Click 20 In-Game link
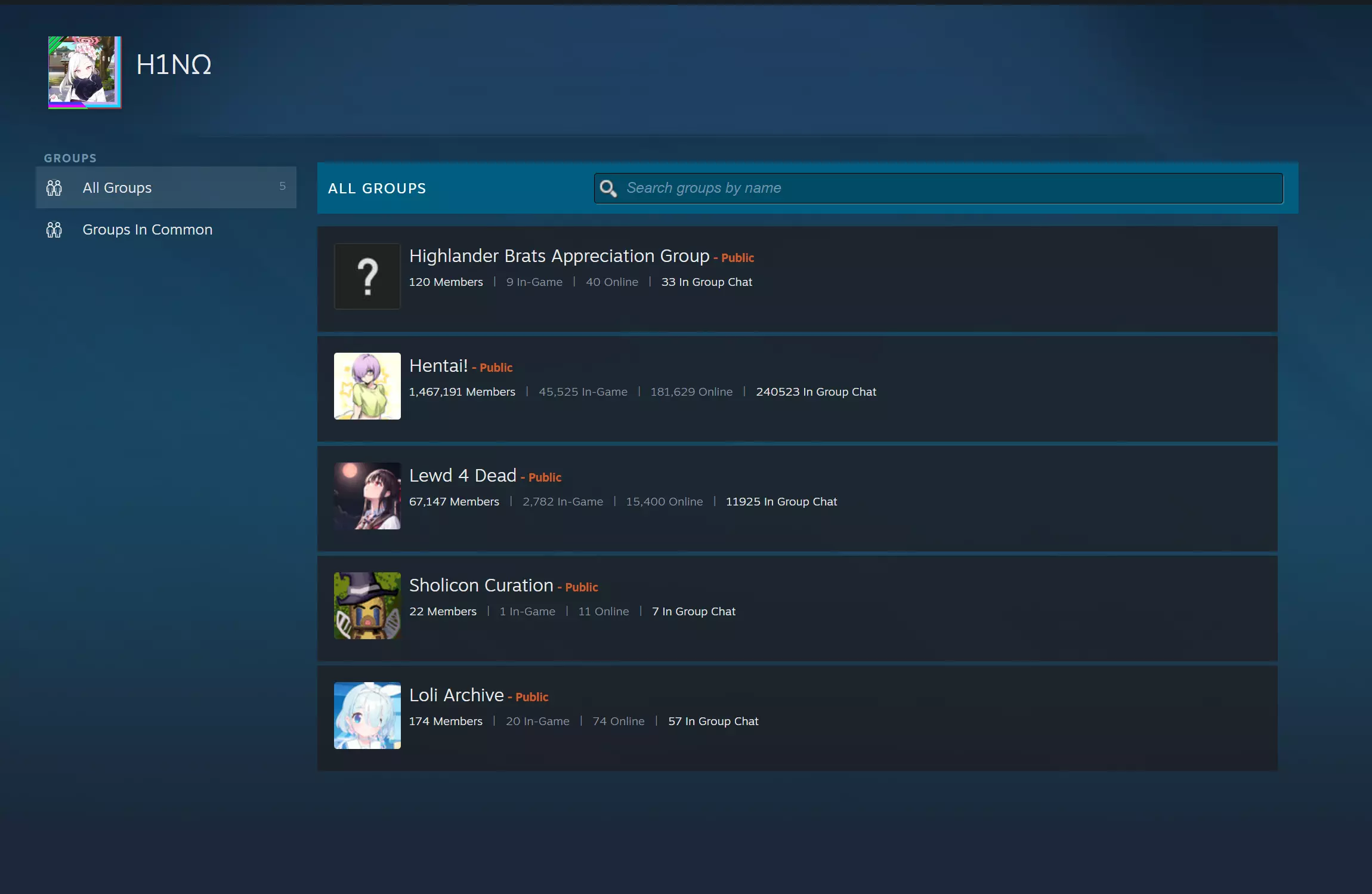This screenshot has height=894, width=1372. point(537,721)
